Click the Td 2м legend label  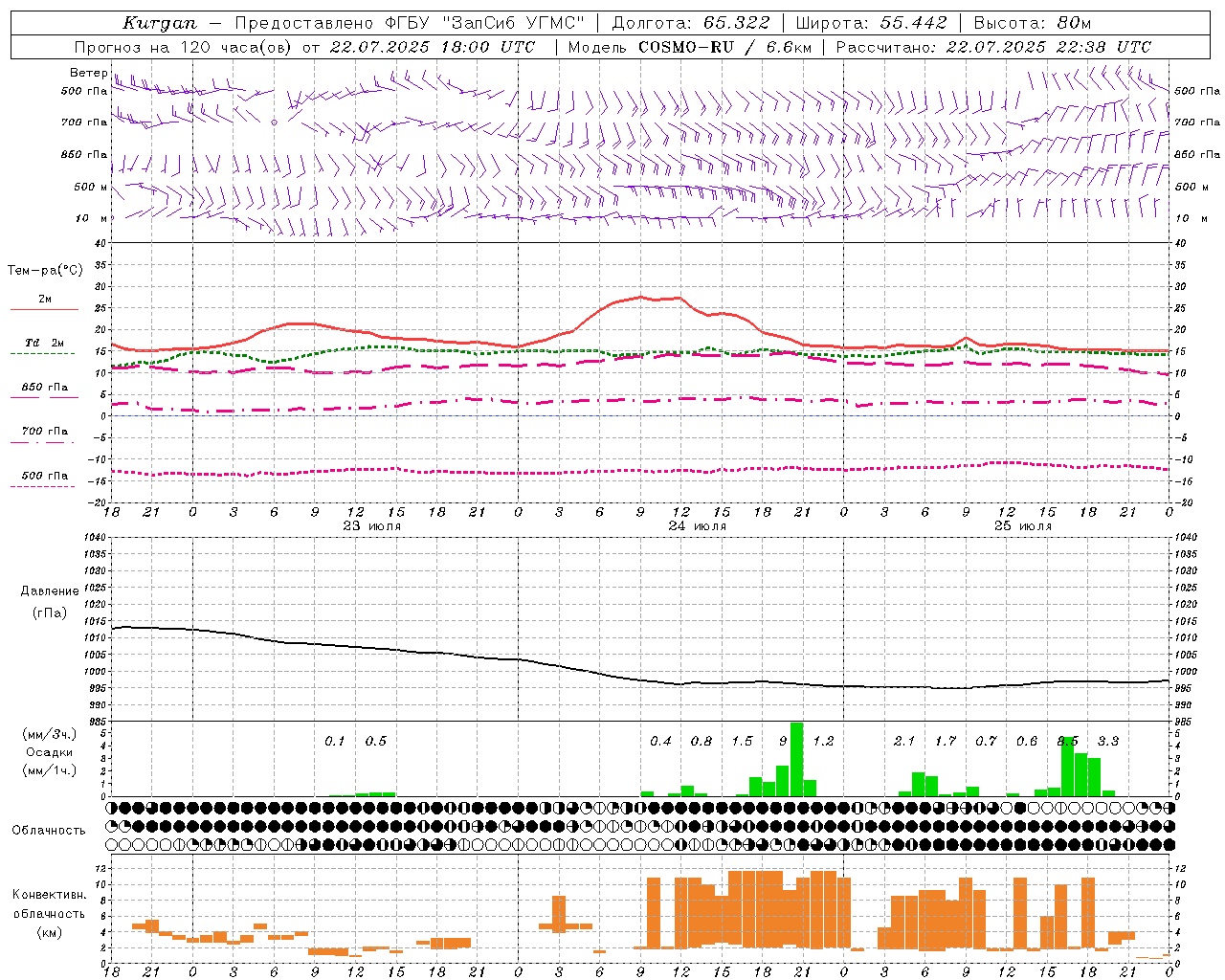click(x=45, y=343)
